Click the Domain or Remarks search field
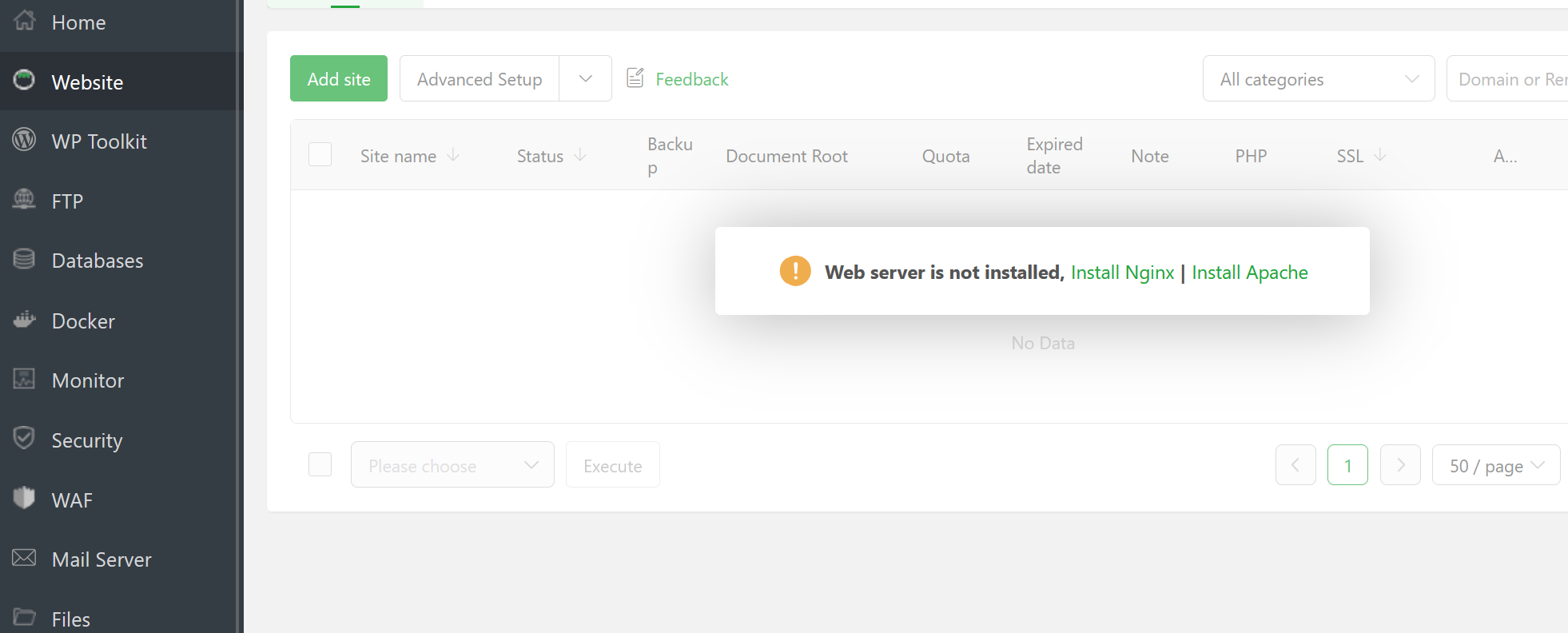The height and width of the screenshot is (633, 1568). (1507, 78)
